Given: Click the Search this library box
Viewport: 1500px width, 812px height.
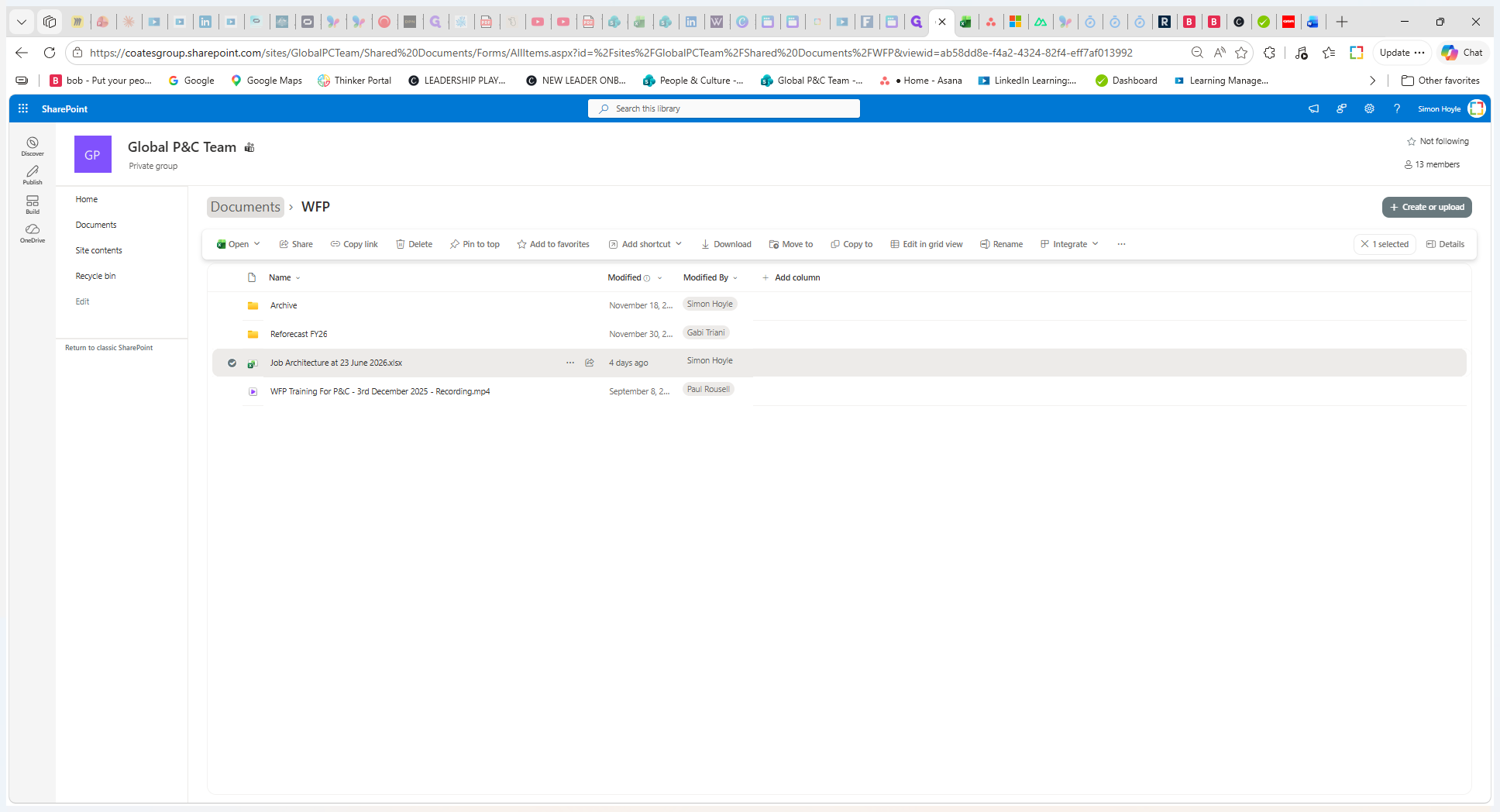Looking at the screenshot, I should click(724, 108).
